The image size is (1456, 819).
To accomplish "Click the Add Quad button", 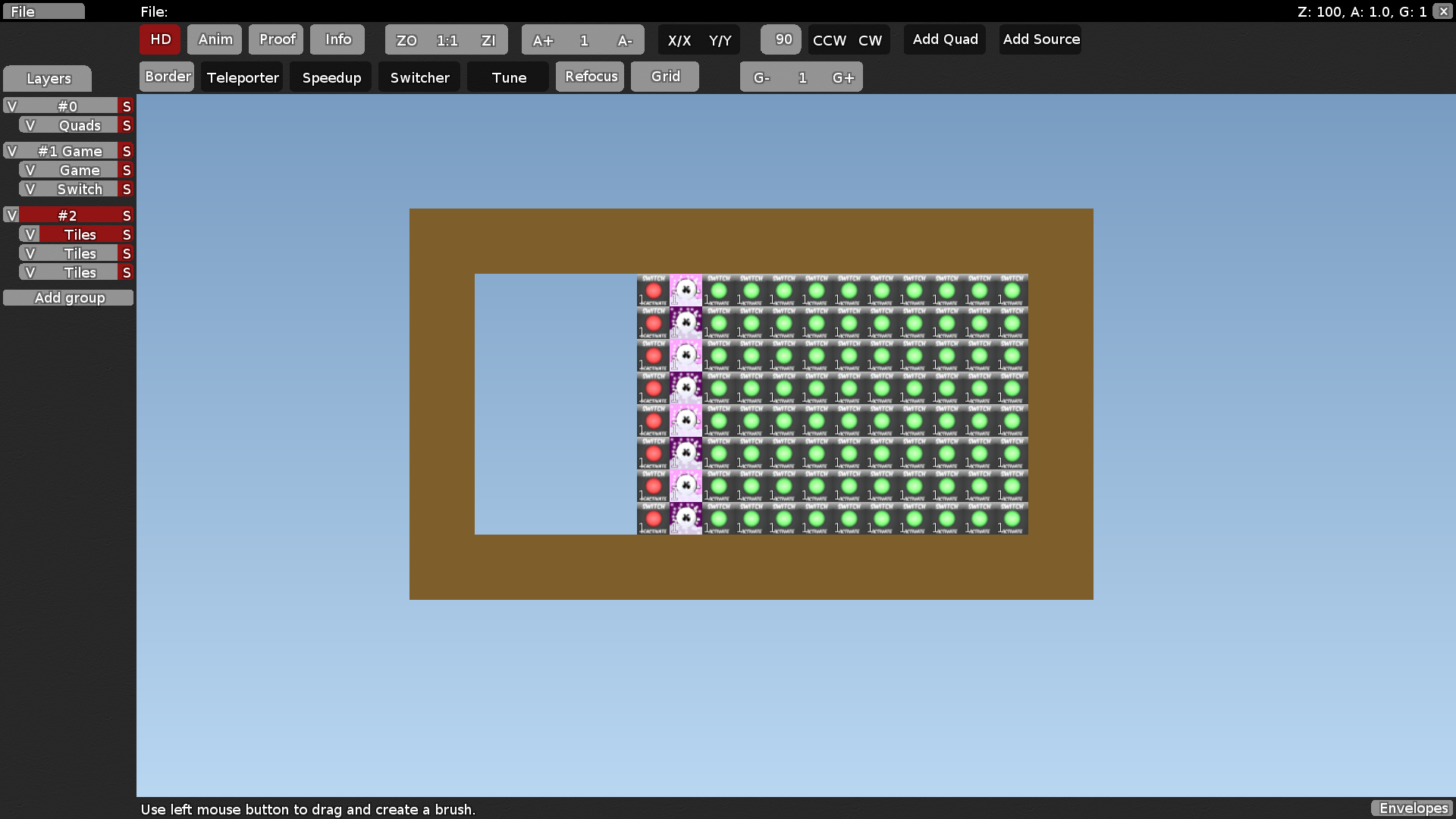I will pyautogui.click(x=944, y=39).
